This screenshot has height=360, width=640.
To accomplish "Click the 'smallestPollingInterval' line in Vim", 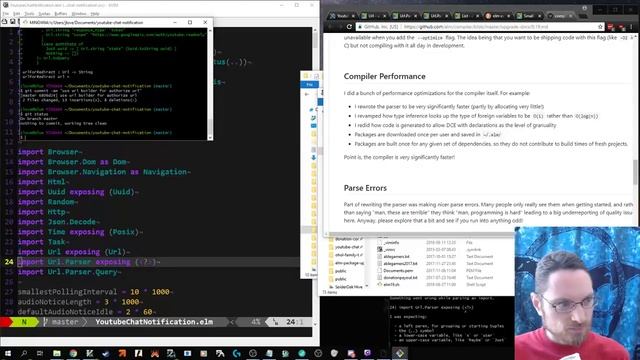I will pos(95,292).
